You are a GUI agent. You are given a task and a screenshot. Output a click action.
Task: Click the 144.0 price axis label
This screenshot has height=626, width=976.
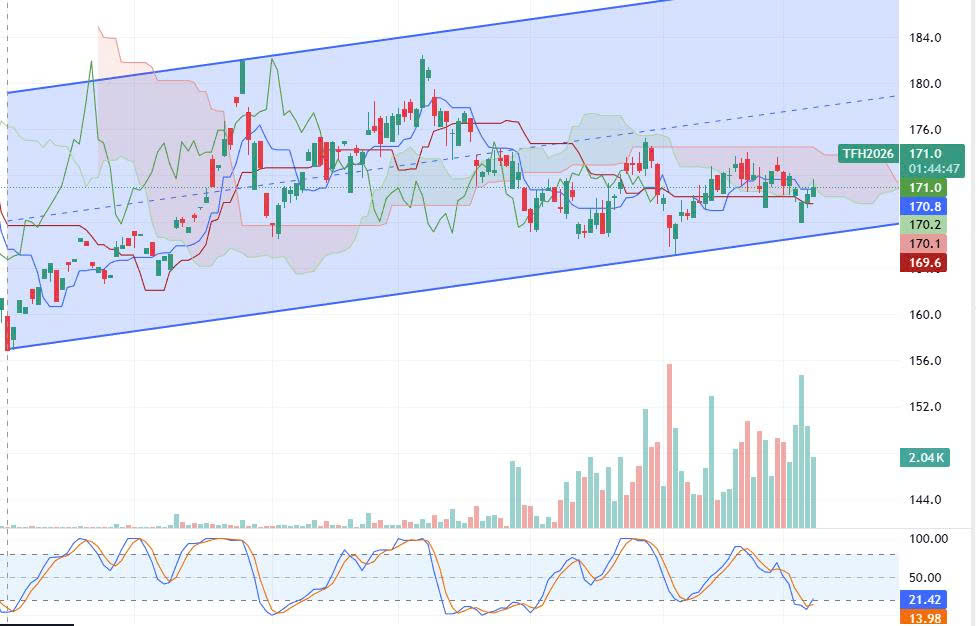click(924, 500)
